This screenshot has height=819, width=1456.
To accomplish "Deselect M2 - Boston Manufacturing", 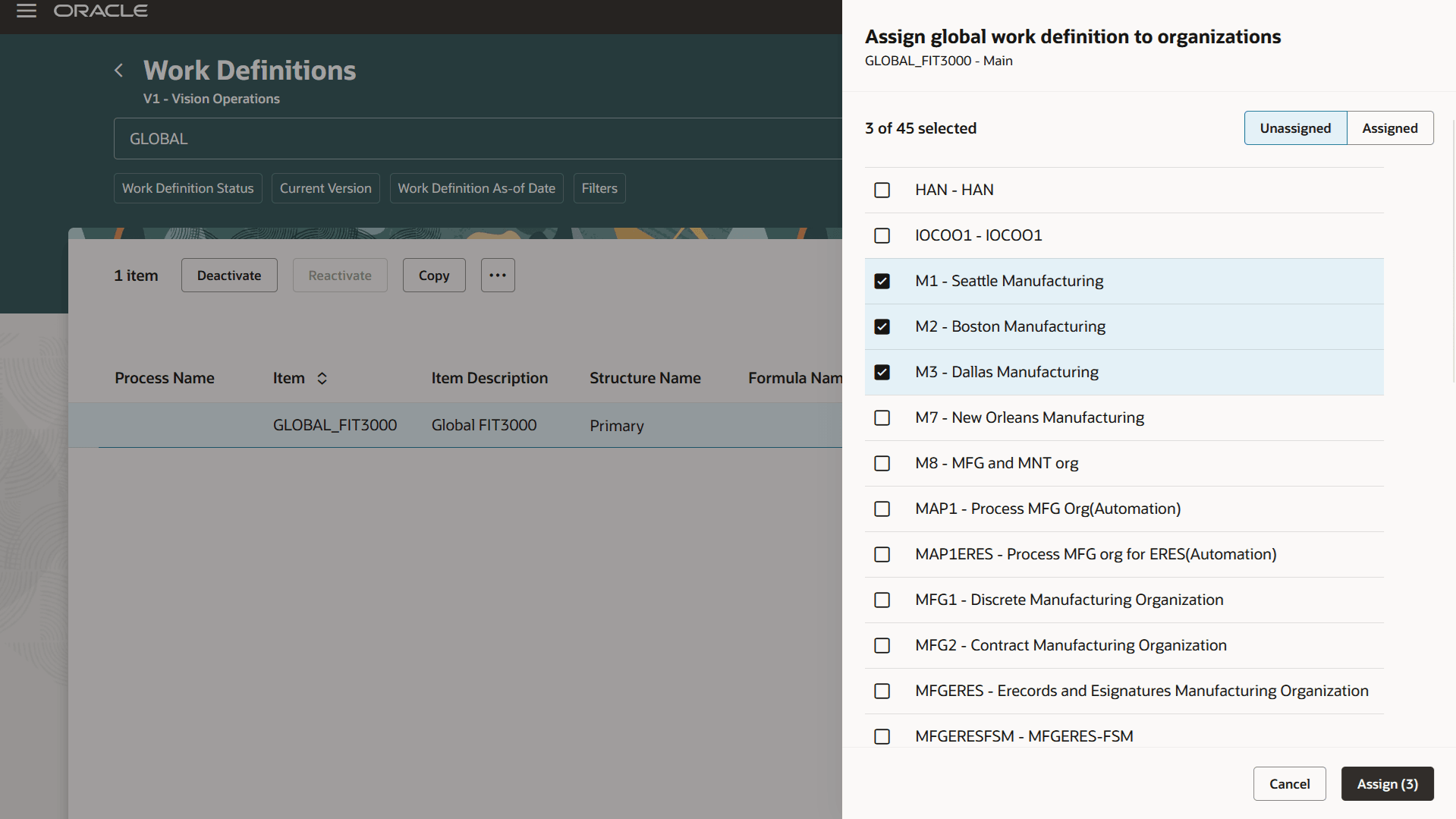I will [x=882, y=326].
